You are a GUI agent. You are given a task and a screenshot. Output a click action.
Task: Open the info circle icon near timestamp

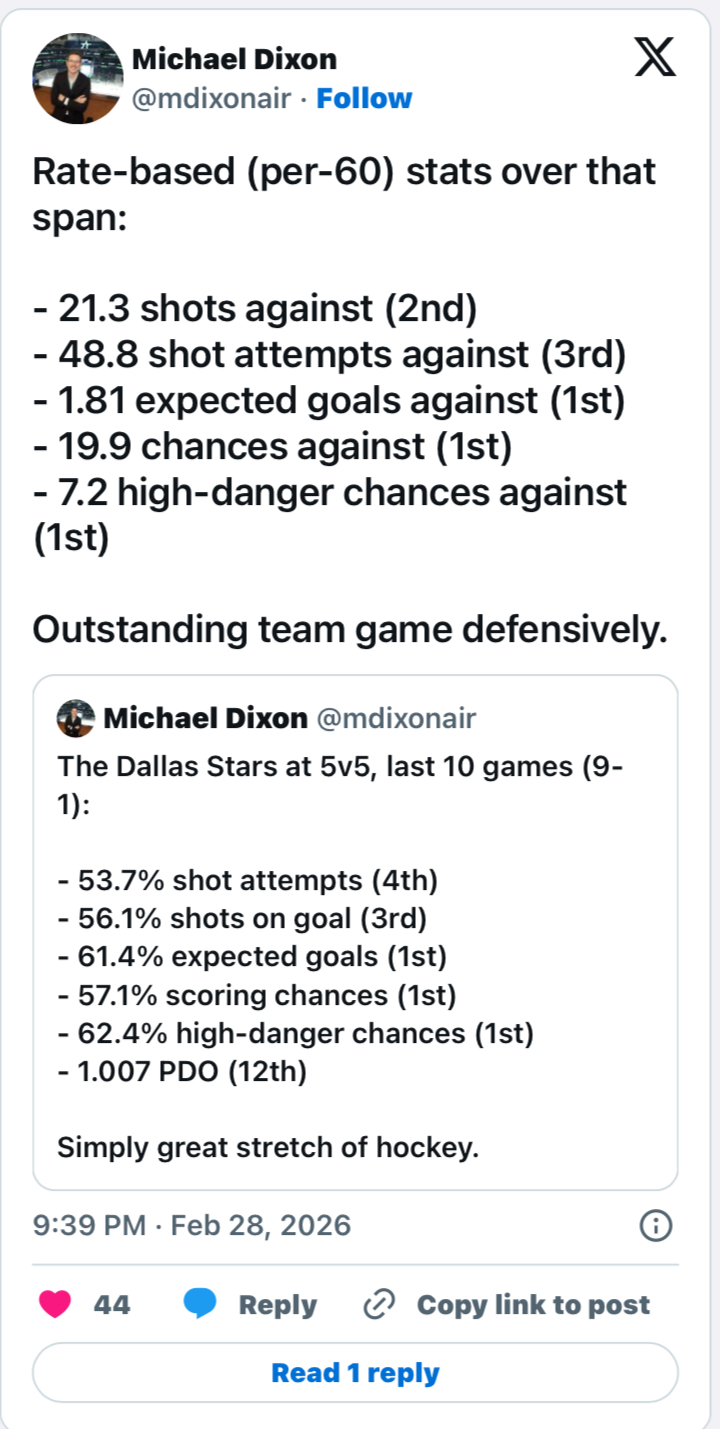pos(655,1225)
